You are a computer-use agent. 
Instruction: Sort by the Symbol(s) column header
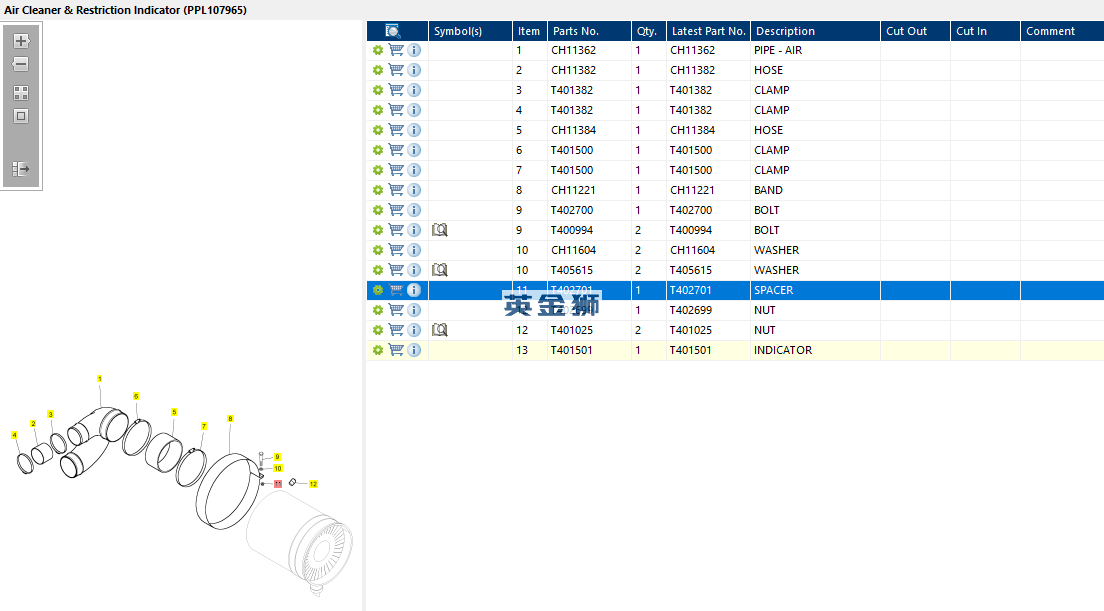click(470, 31)
